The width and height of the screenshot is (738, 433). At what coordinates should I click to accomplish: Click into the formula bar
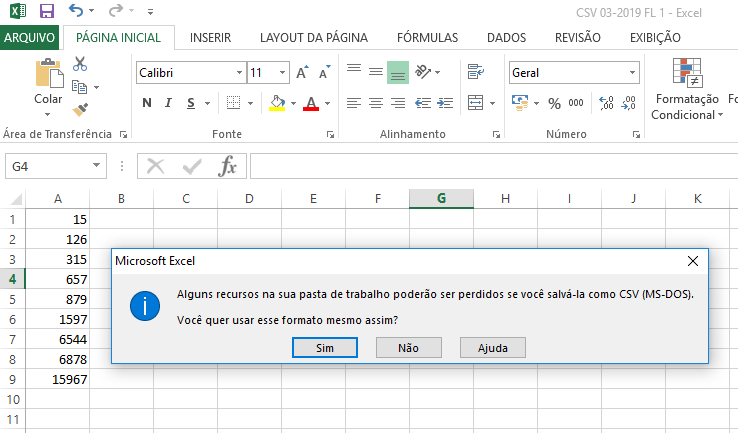(494, 166)
